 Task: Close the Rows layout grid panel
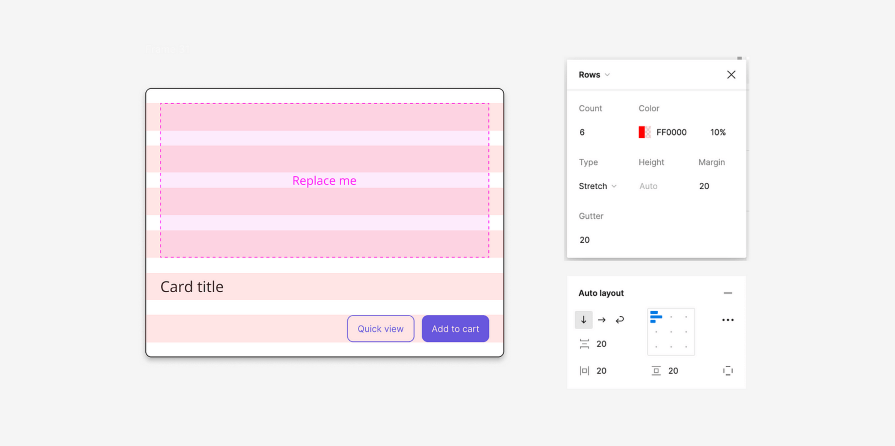731,75
